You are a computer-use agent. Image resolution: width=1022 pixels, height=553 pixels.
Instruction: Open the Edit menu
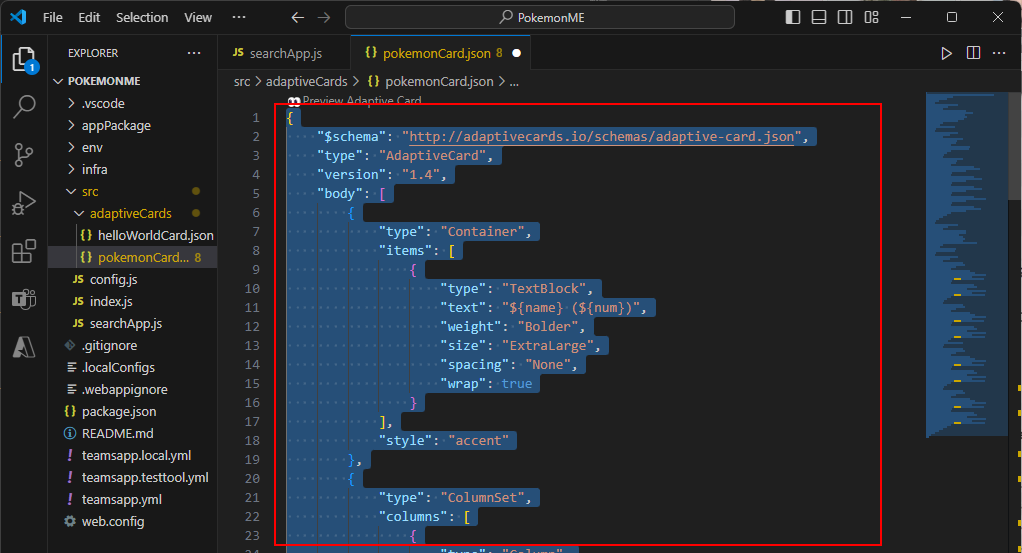(89, 18)
